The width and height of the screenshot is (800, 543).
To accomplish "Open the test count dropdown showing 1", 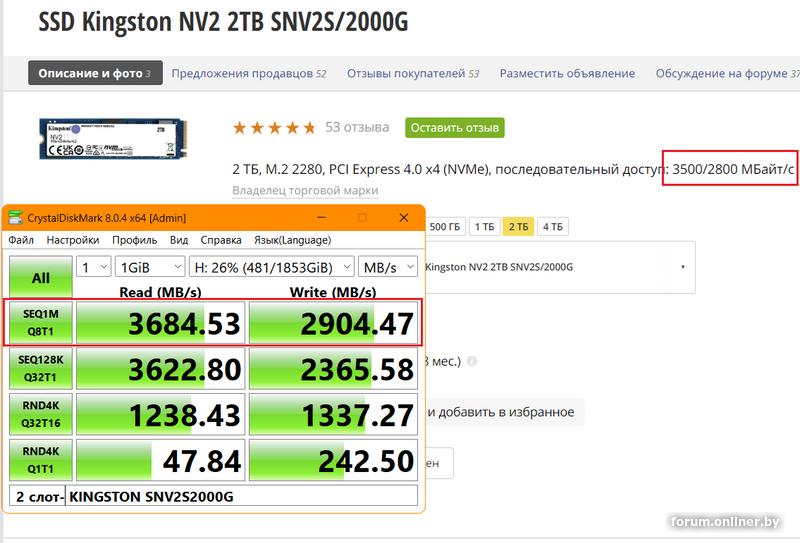I will (94, 267).
